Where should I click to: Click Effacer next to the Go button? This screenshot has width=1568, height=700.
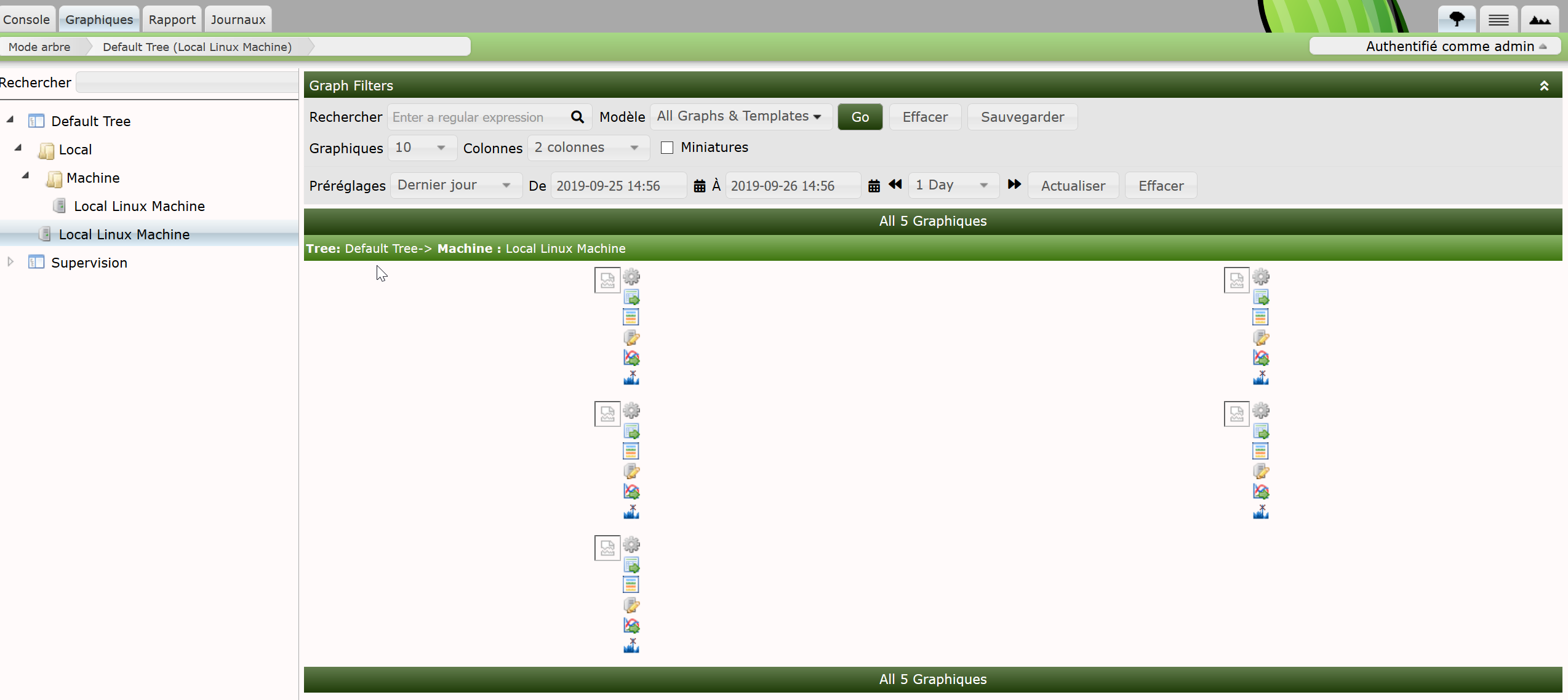coord(925,117)
